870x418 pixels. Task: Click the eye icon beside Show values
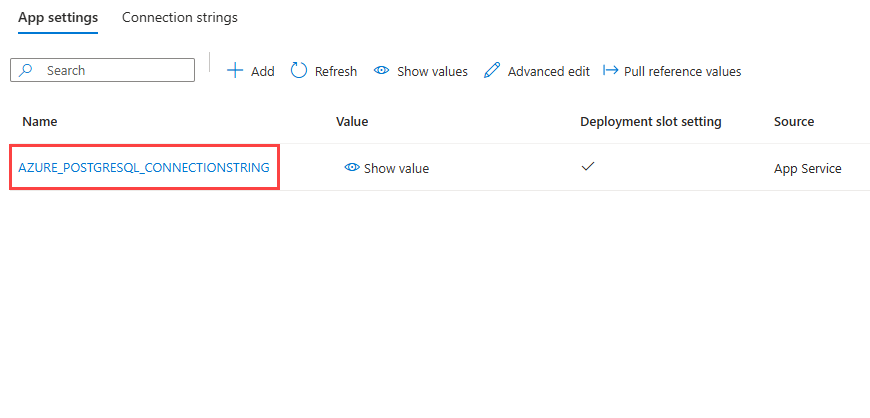tap(381, 71)
